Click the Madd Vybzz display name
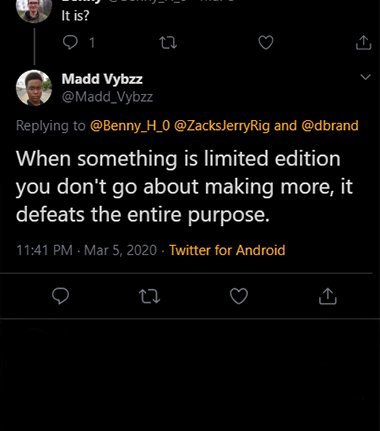 click(x=102, y=79)
